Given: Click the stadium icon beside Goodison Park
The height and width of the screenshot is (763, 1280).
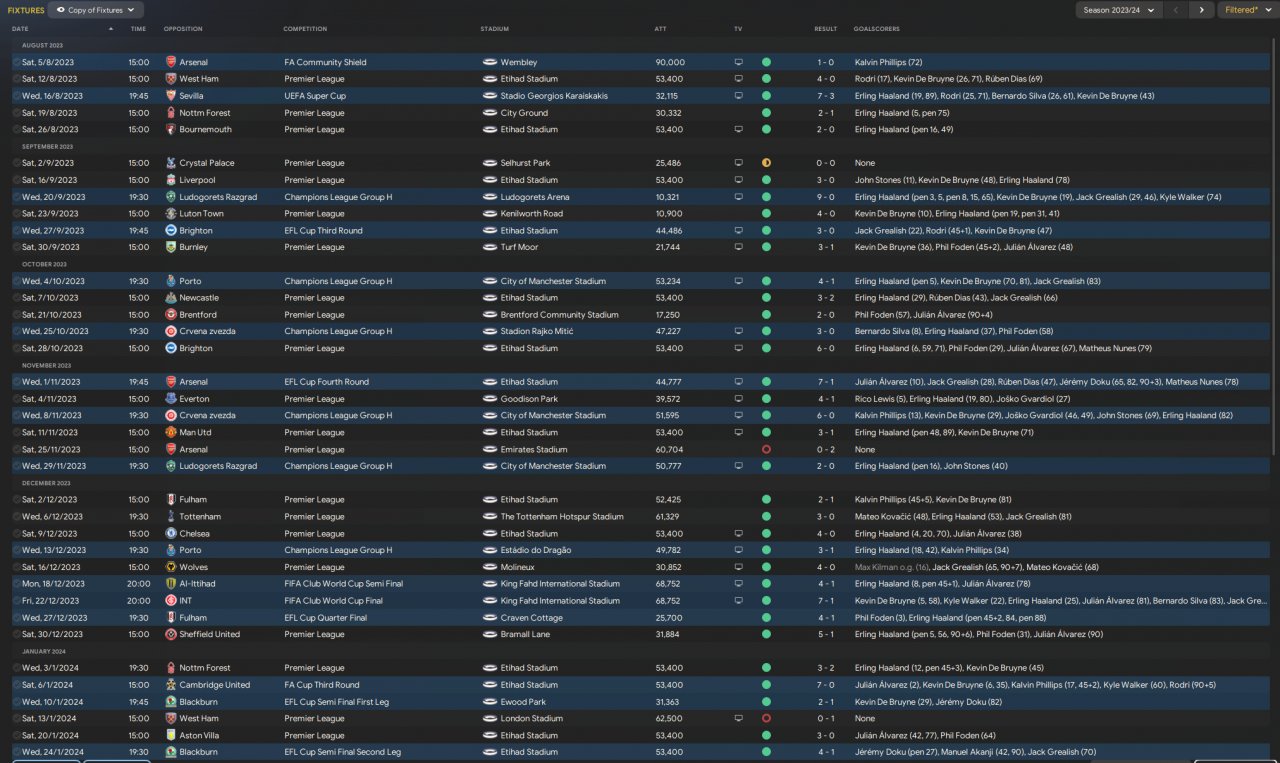Looking at the screenshot, I should [490, 399].
